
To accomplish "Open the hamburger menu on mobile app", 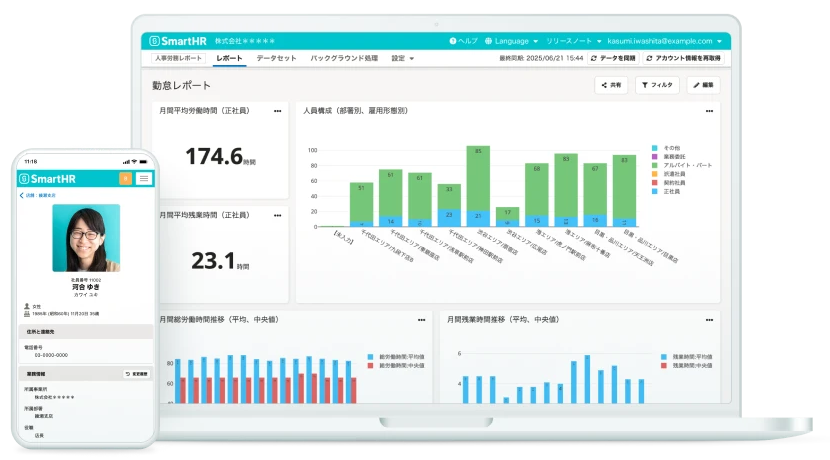I will 144,178.
